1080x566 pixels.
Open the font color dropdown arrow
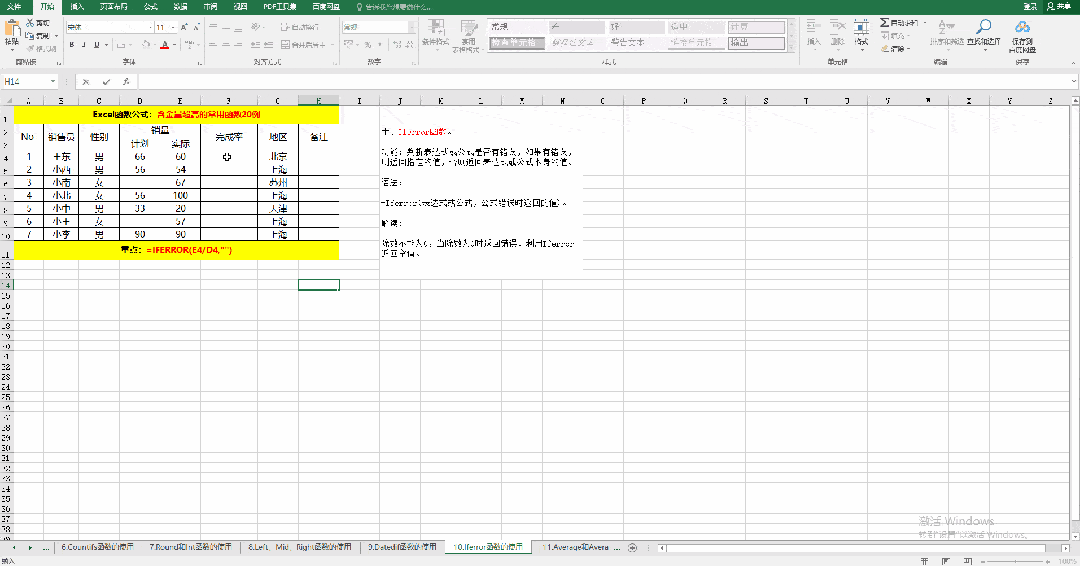pos(174,45)
